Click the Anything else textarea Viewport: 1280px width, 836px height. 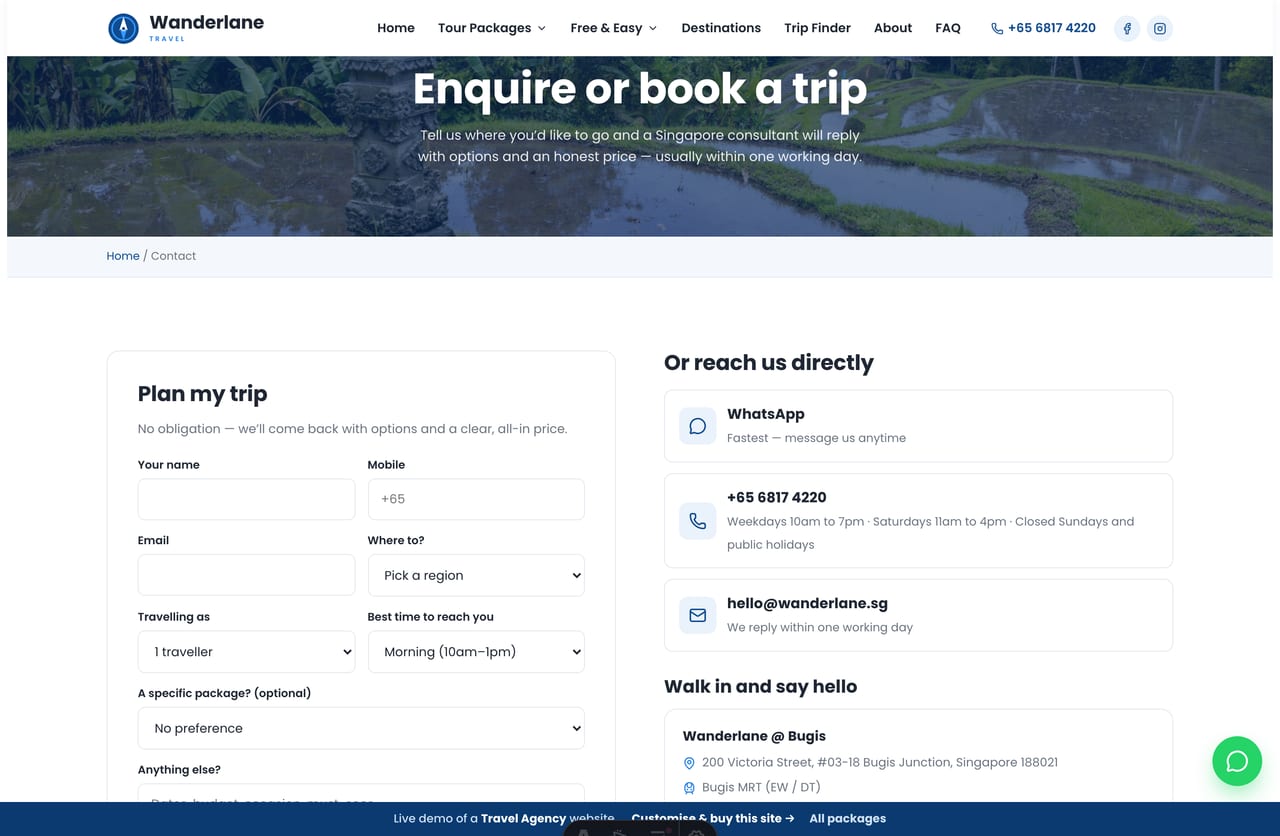tap(361, 793)
